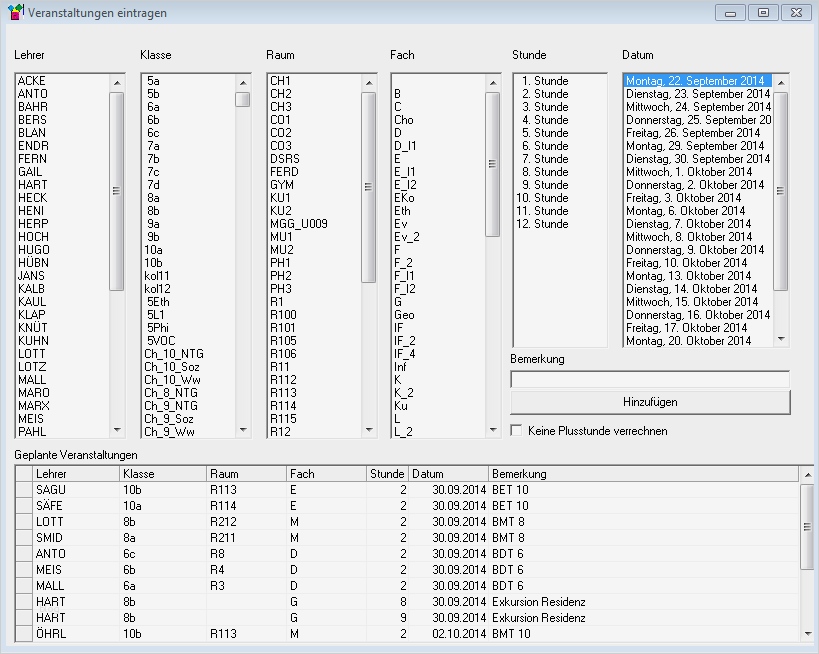Click the app icon in title bar
The image size is (819, 654).
point(15,13)
